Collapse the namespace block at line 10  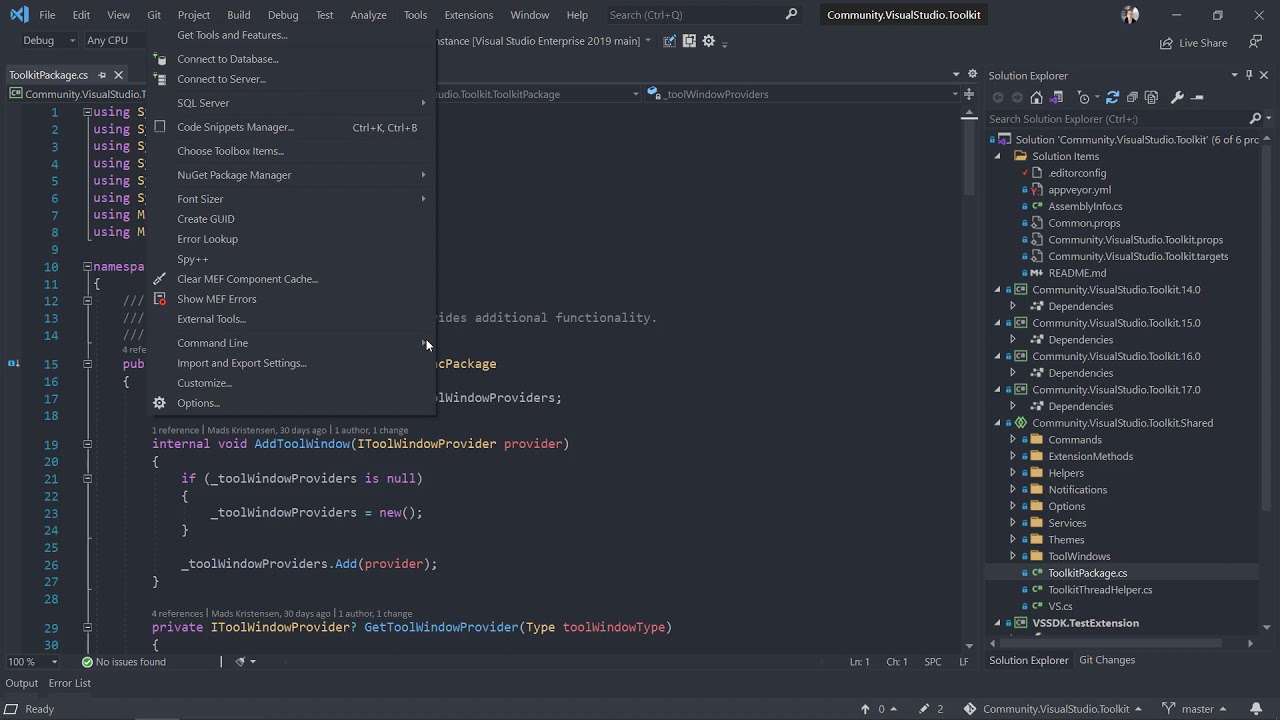point(87,267)
